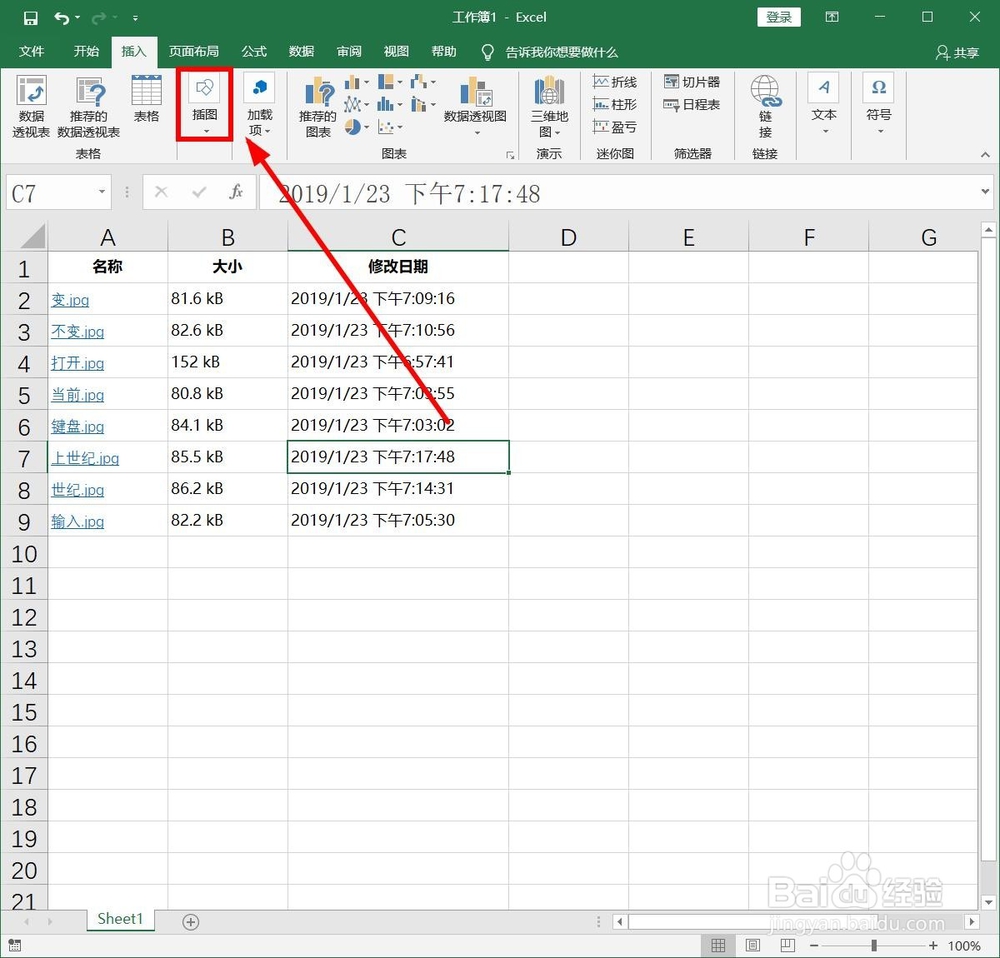
Task: Open the 键盘.jpg hyperlink
Action: 78,426
